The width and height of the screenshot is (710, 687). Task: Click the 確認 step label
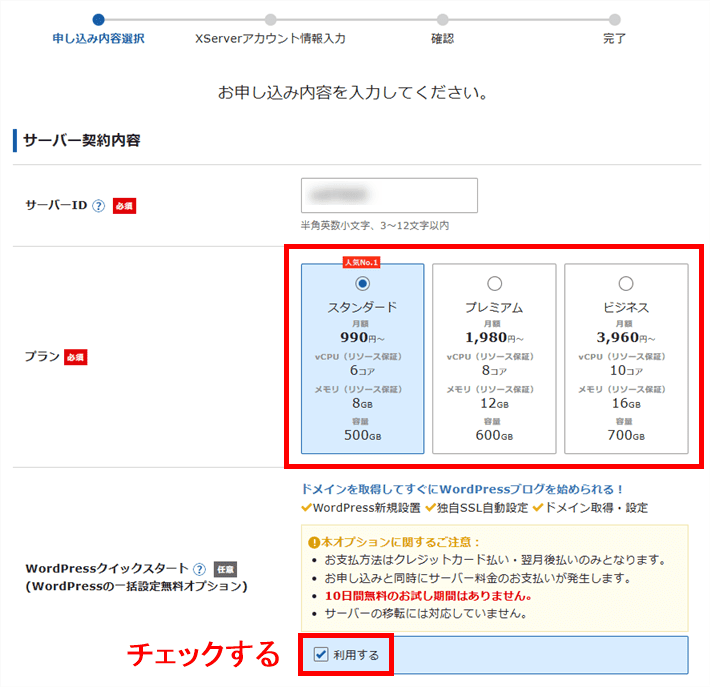(442, 38)
